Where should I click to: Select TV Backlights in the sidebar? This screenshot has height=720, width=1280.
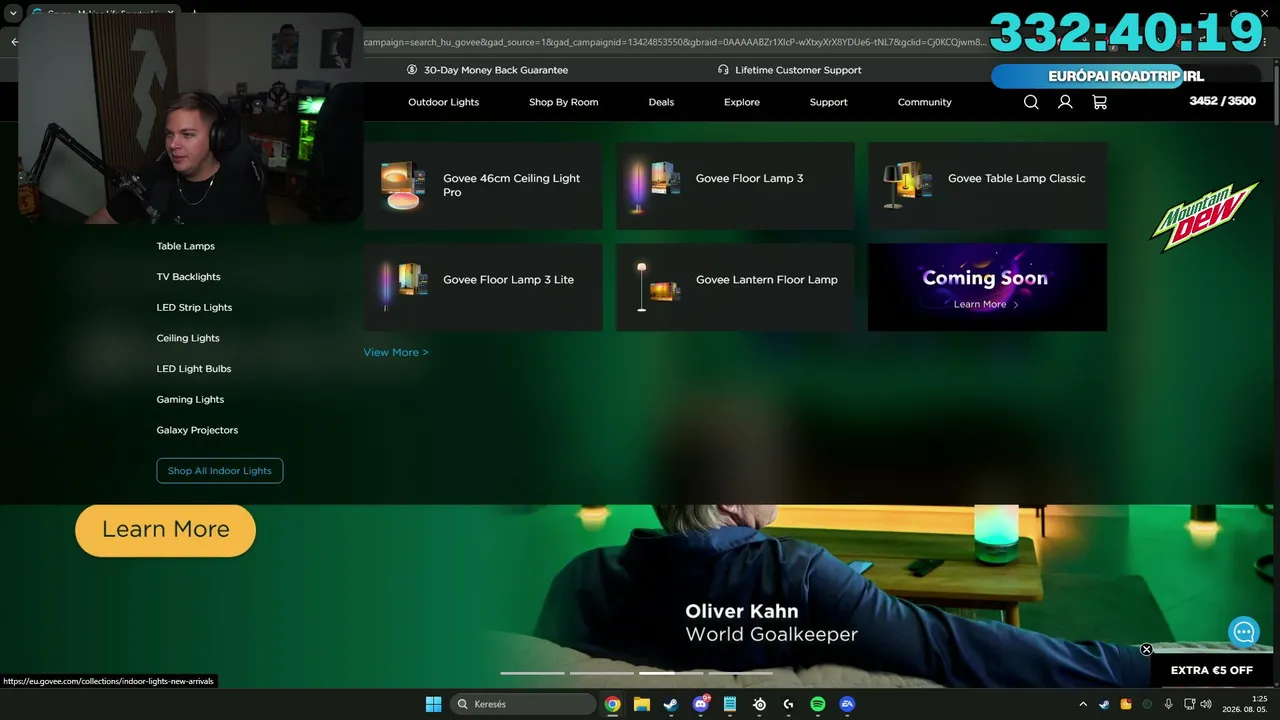[x=188, y=277]
